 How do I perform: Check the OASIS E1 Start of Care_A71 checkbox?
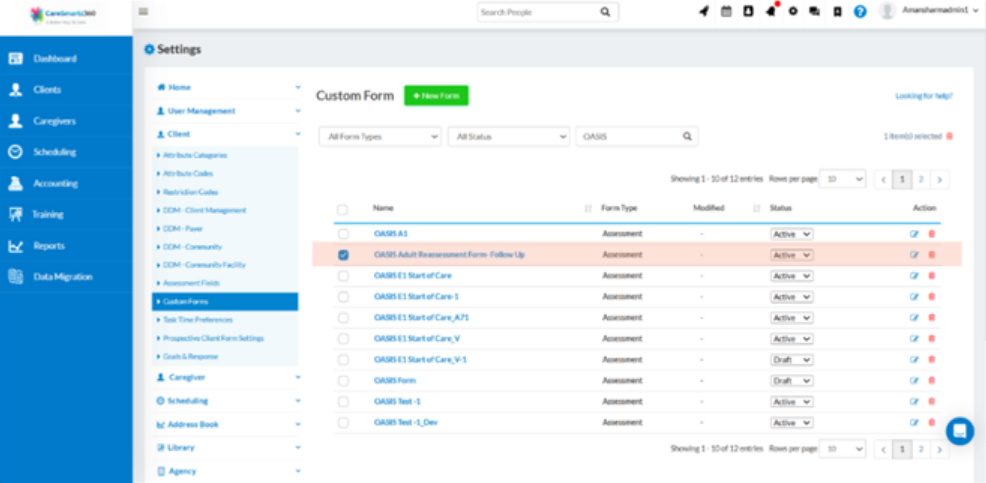pyautogui.click(x=343, y=318)
